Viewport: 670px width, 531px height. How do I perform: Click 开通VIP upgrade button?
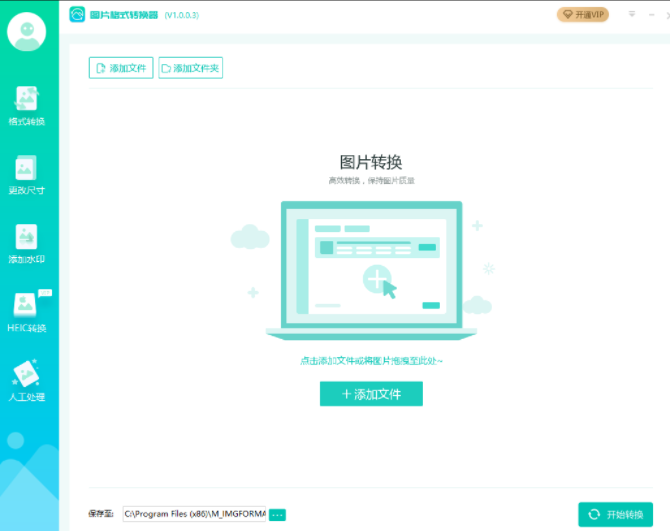(582, 15)
